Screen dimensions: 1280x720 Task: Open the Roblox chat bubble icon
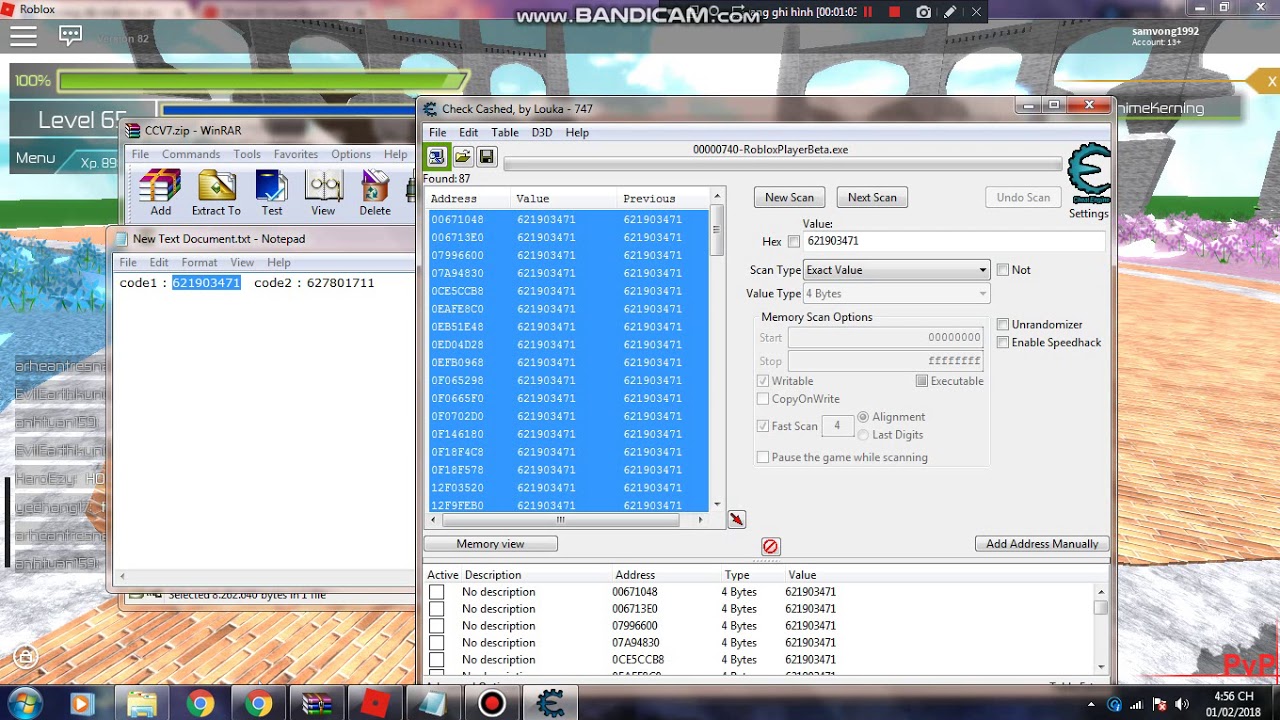[70, 36]
